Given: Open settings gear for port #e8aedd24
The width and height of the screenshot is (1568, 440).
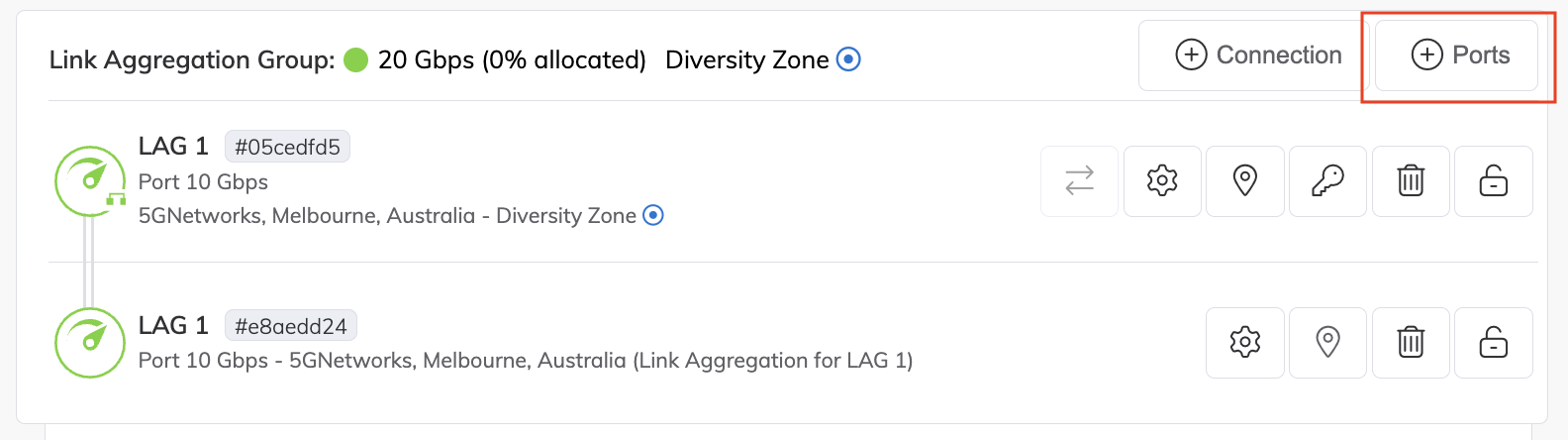Looking at the screenshot, I should click(1245, 343).
